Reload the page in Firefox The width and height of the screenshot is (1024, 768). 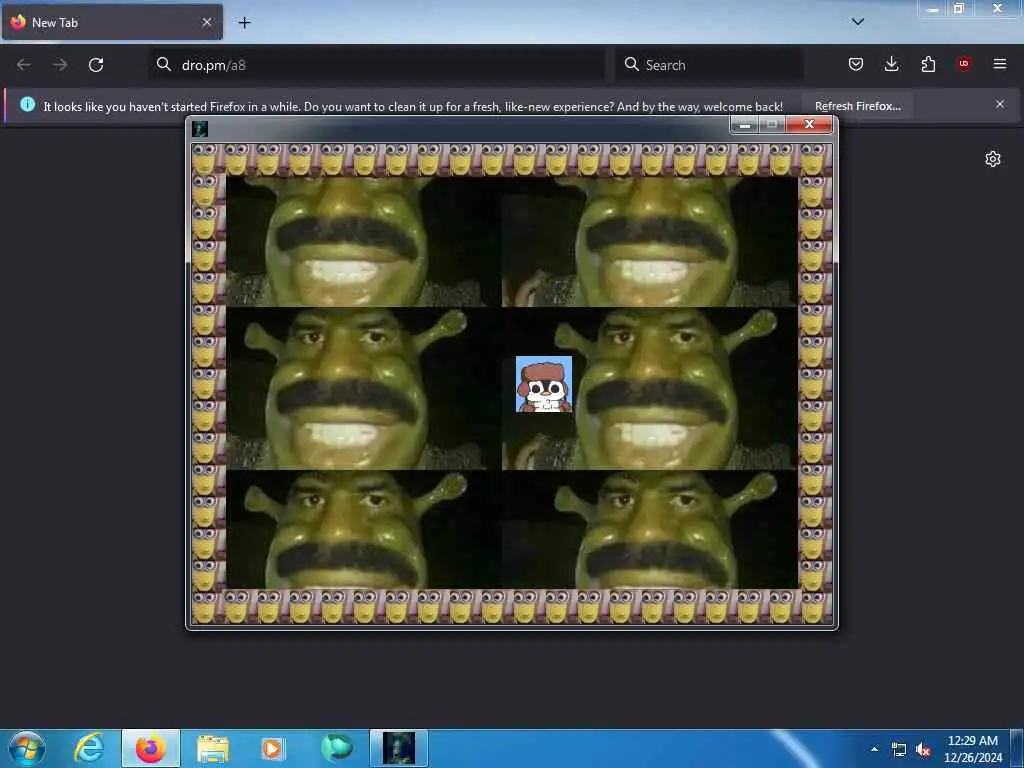tap(96, 65)
